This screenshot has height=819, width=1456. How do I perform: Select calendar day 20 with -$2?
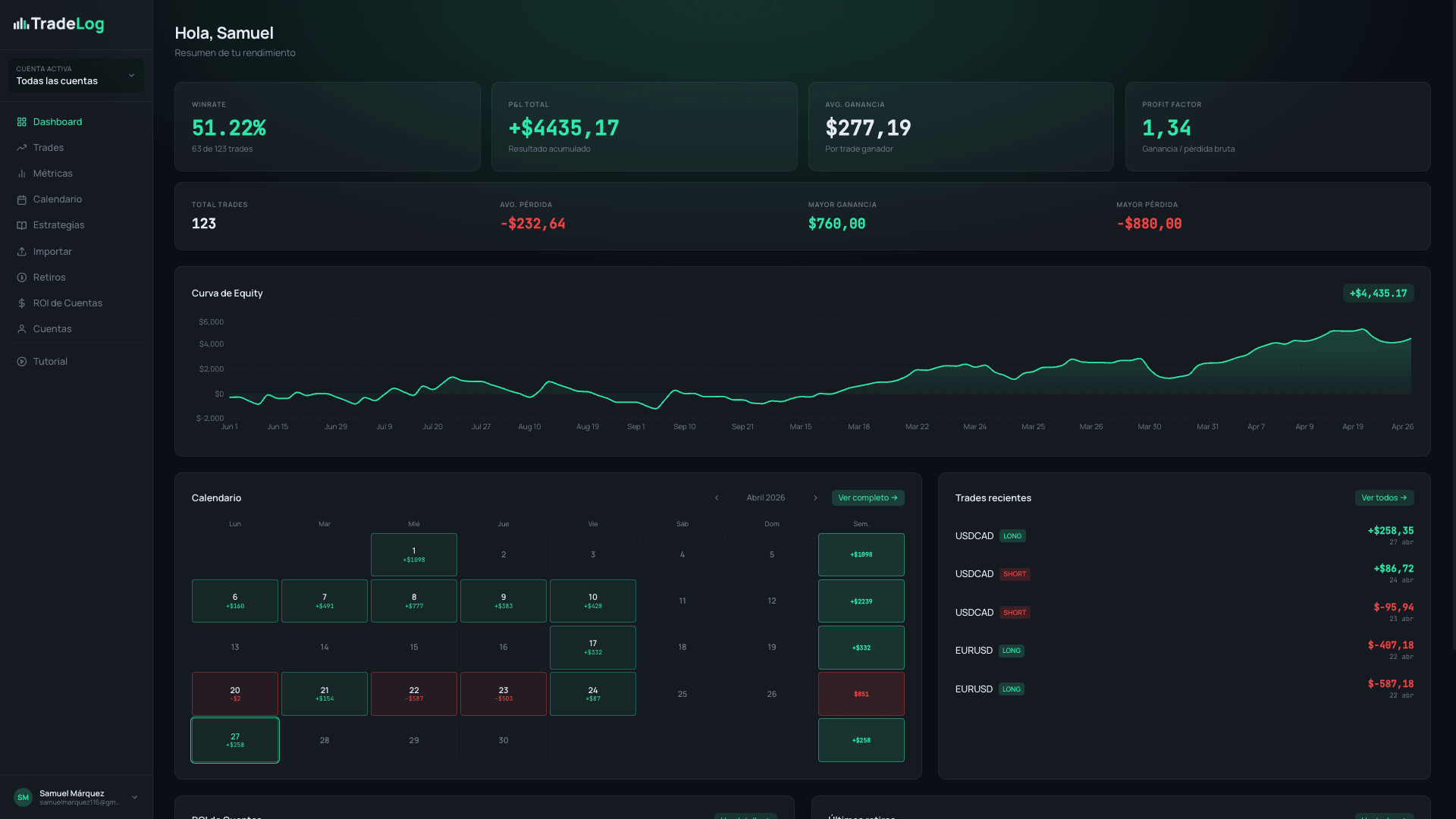(x=235, y=694)
